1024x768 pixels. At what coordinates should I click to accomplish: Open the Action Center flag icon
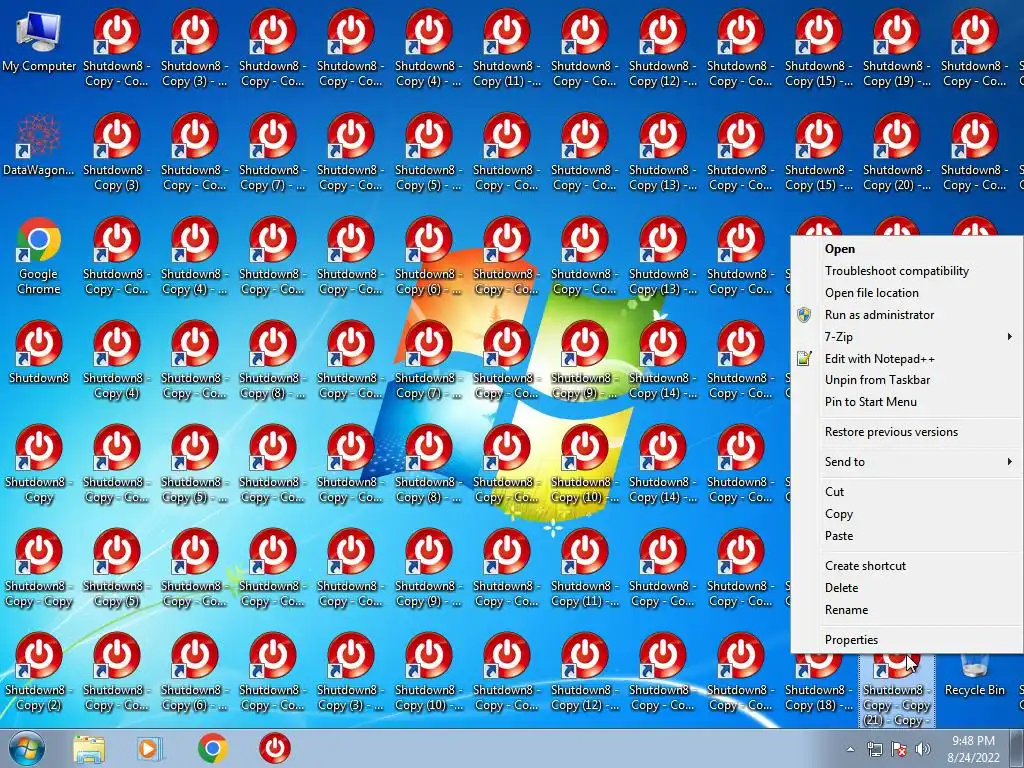click(899, 749)
